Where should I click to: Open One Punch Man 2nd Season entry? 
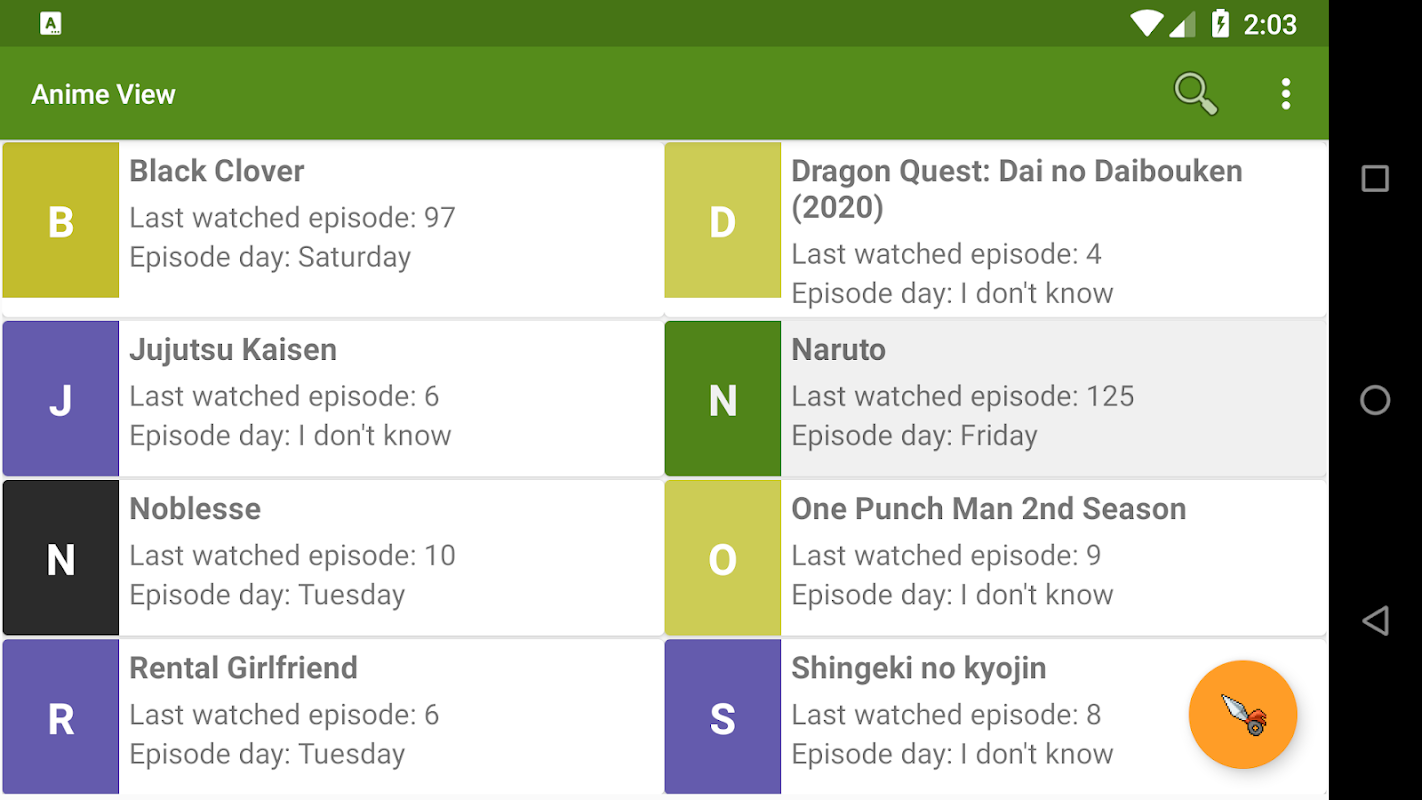(988, 509)
